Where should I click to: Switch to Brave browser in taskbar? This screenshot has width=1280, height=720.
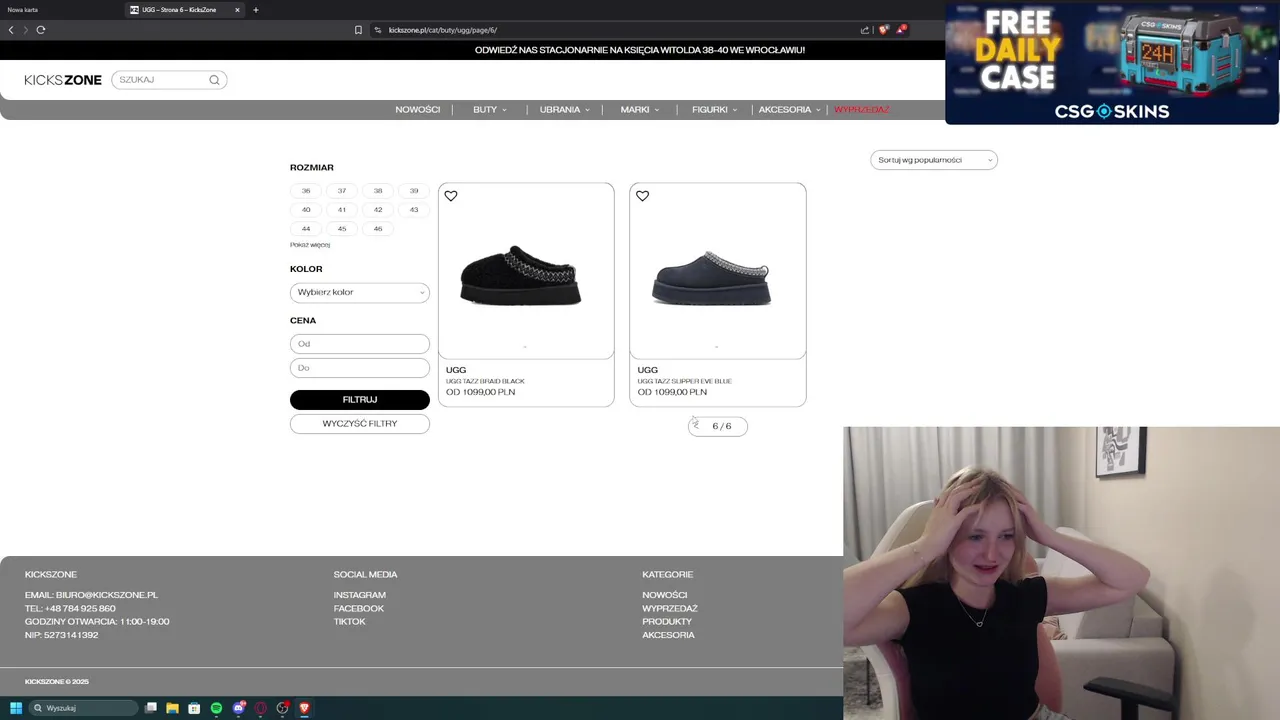tap(305, 708)
